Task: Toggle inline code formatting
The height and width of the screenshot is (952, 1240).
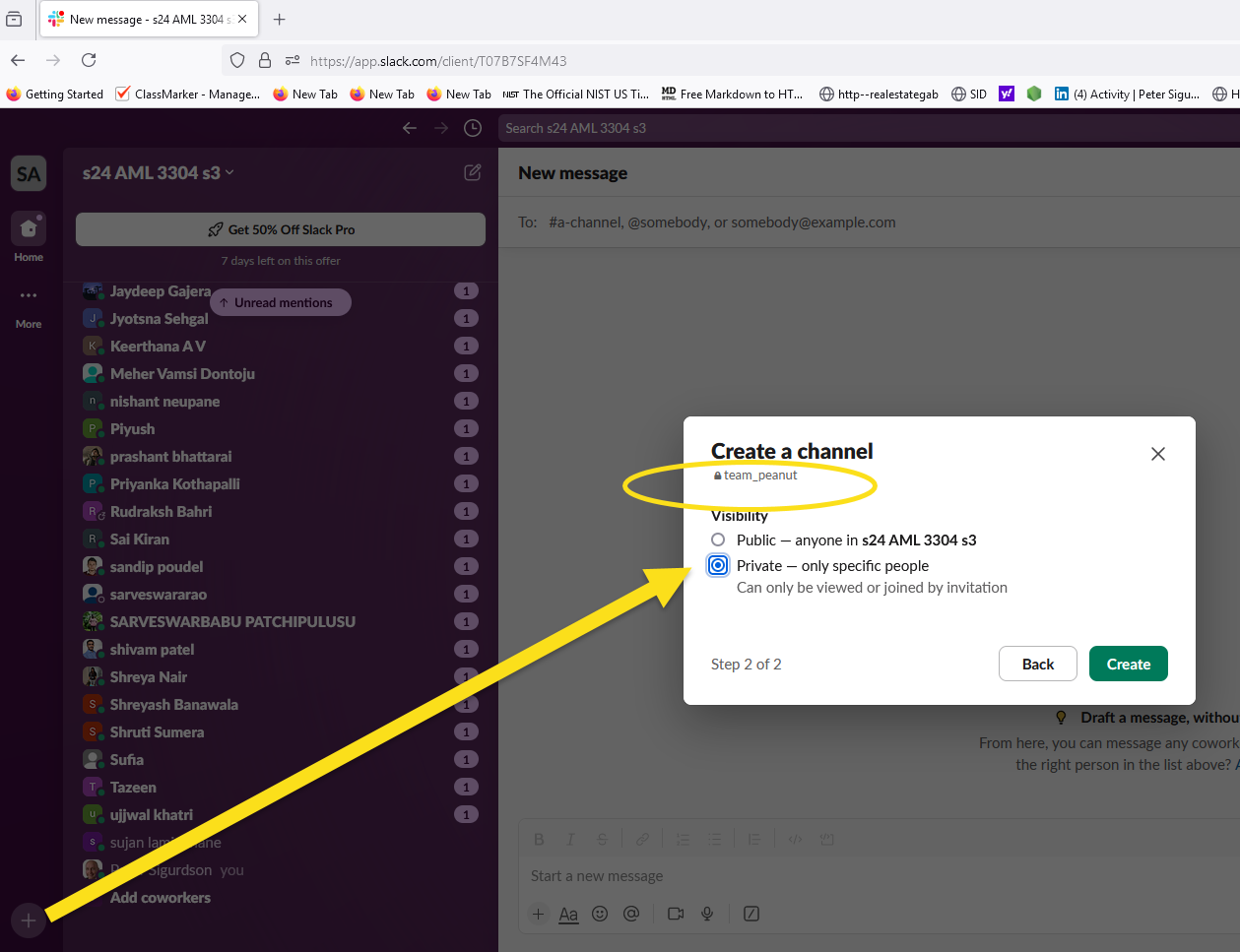Action: tap(795, 839)
